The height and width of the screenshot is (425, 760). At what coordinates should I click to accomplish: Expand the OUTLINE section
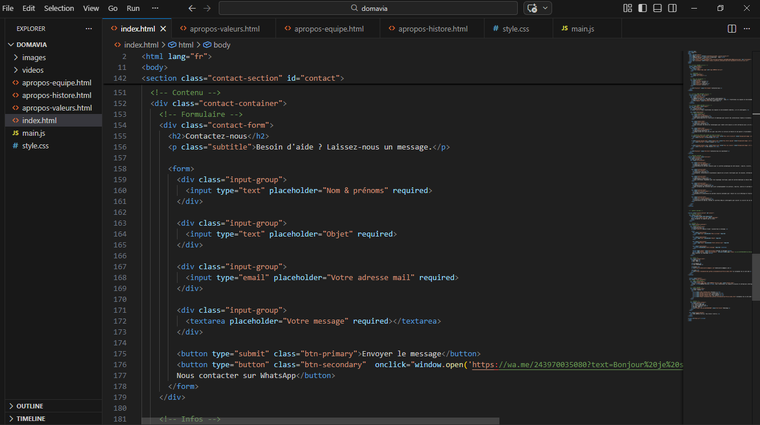[30, 406]
